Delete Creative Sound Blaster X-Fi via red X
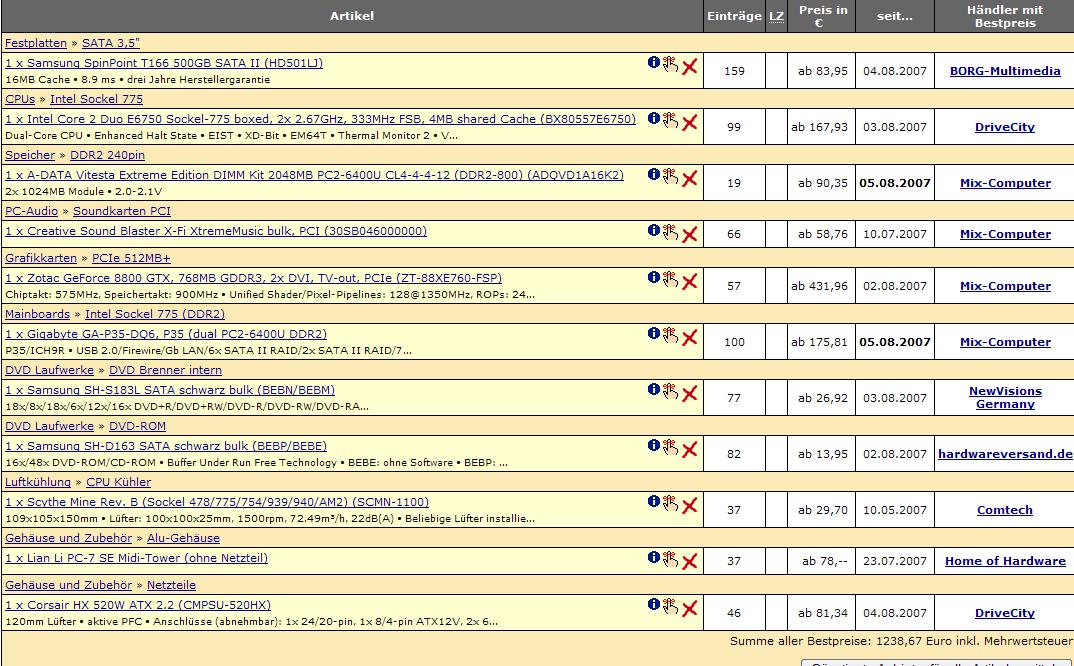Viewport: 1074px width, 666px height. [x=690, y=235]
